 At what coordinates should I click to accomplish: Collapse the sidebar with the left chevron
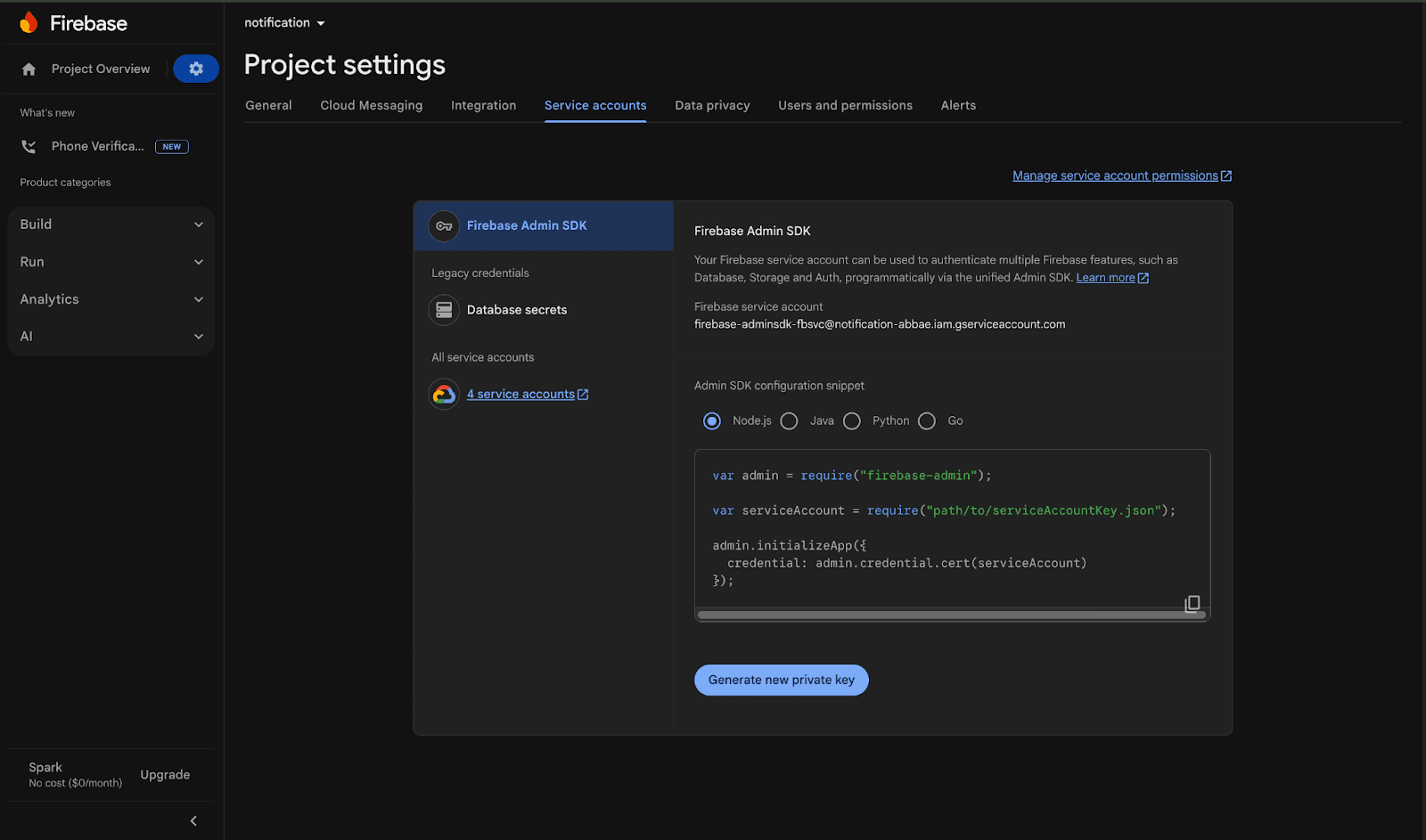(193, 821)
